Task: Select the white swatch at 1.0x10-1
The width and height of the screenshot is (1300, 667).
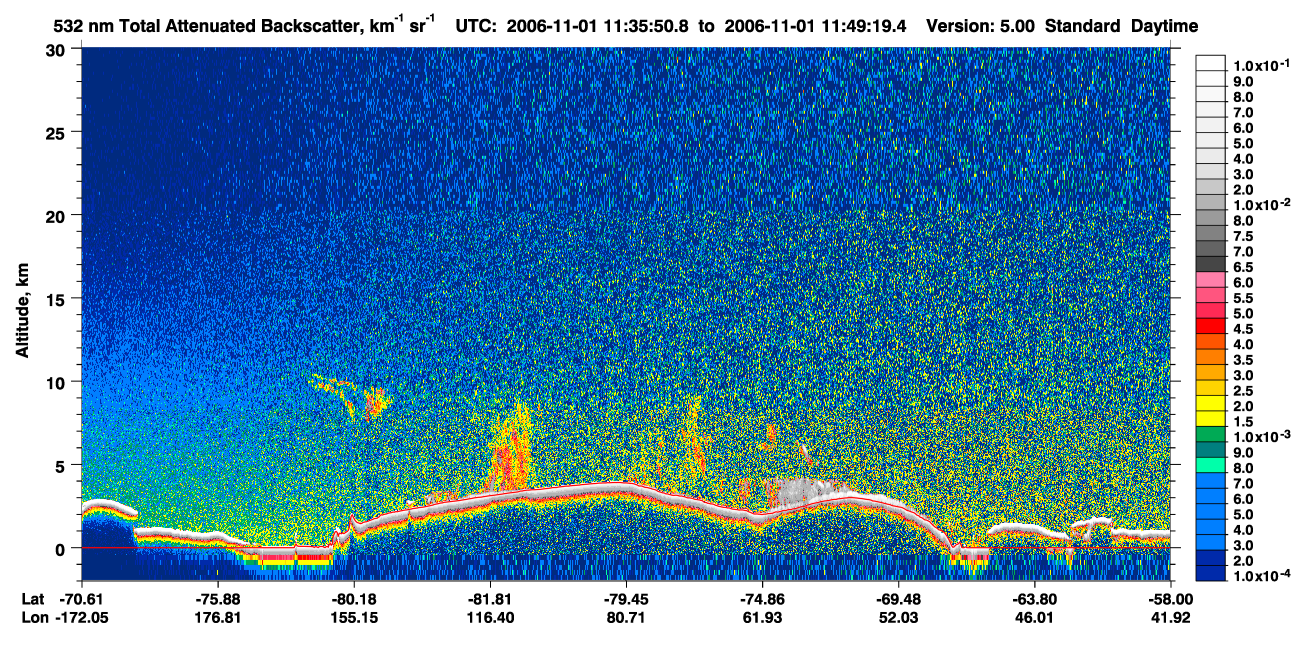Action: point(1210,63)
